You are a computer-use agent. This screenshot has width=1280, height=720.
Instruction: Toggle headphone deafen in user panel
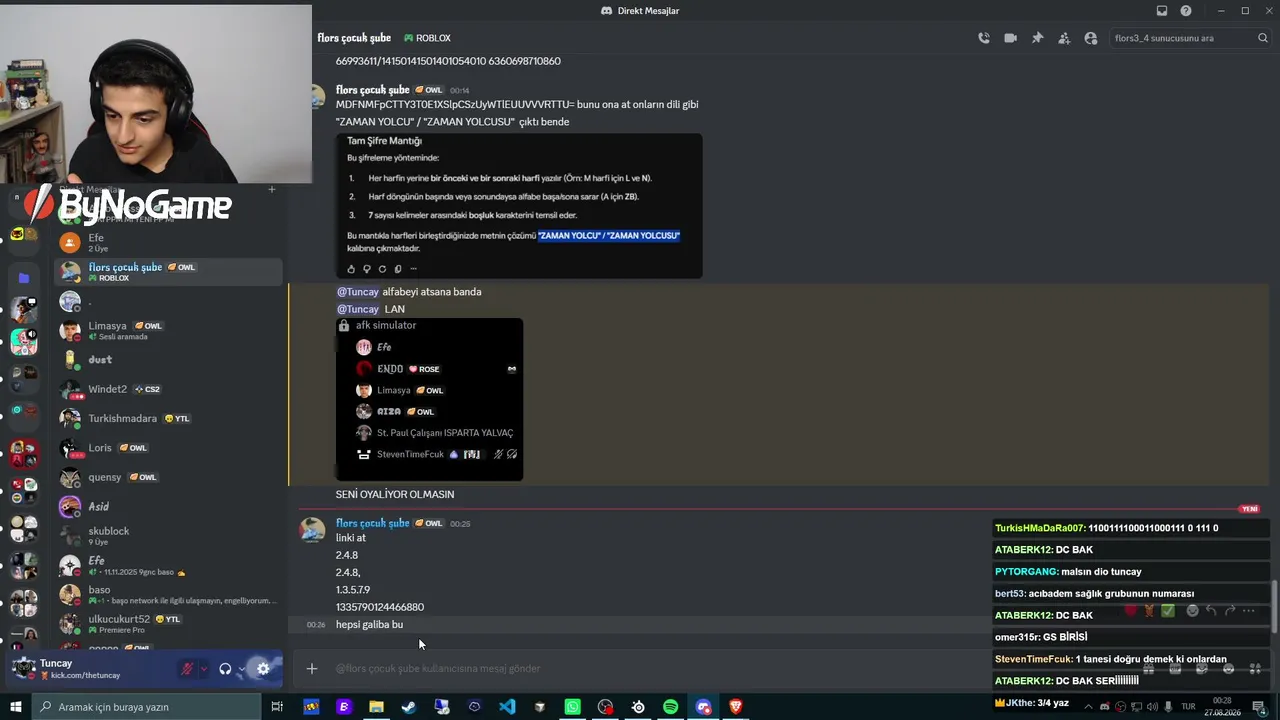(225, 669)
